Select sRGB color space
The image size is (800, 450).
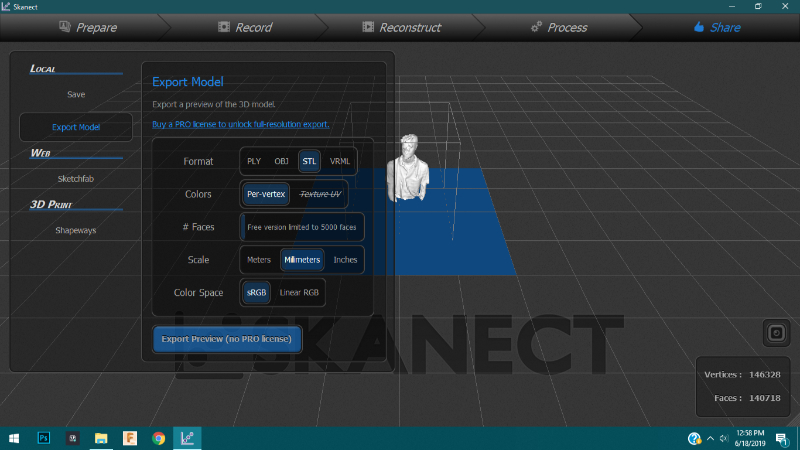point(256,292)
